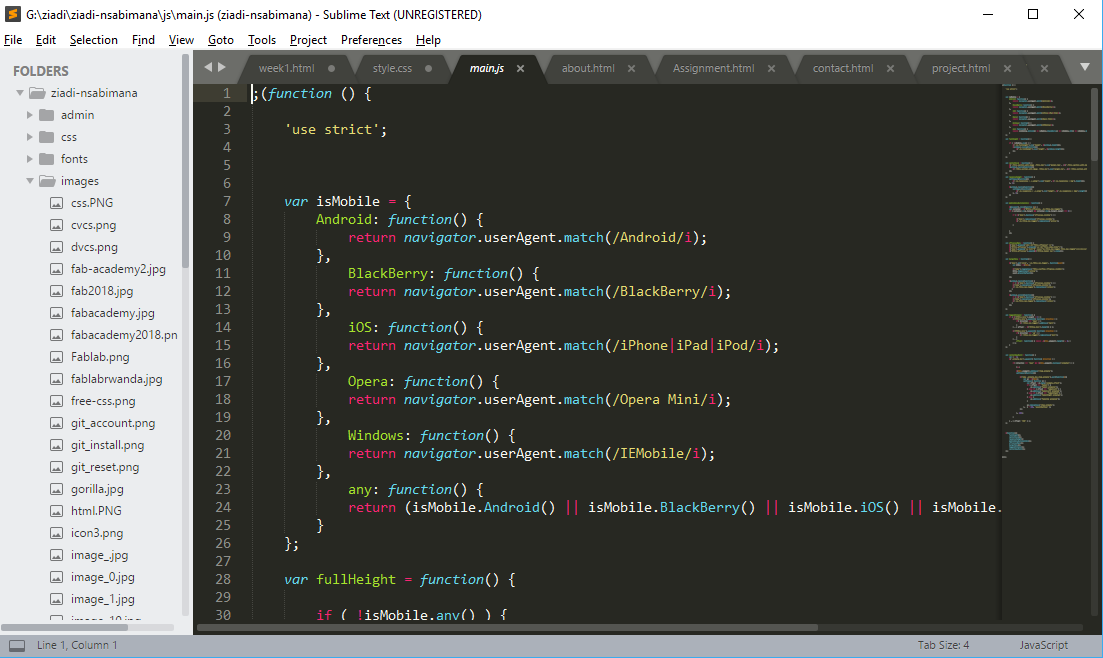Click the unsaved dot on the week1.html tab
1103x658 pixels.
(331, 68)
